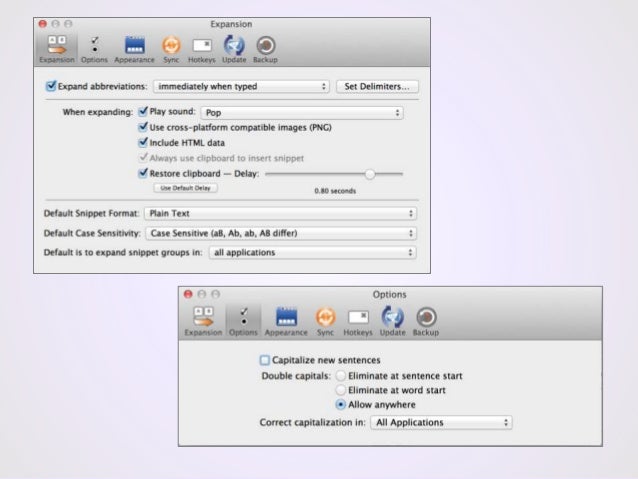Enable Capitalize new sentences checkbox

[264, 360]
